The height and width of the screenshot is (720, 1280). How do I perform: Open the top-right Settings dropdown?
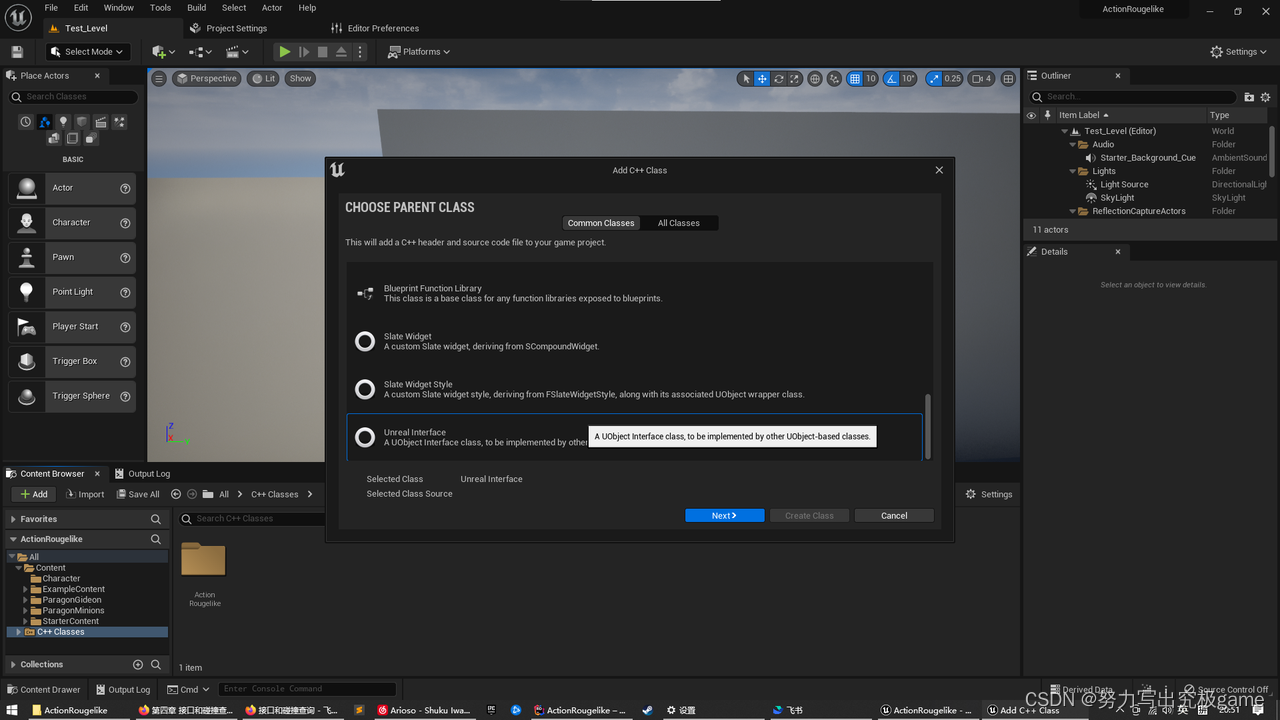(1240, 52)
